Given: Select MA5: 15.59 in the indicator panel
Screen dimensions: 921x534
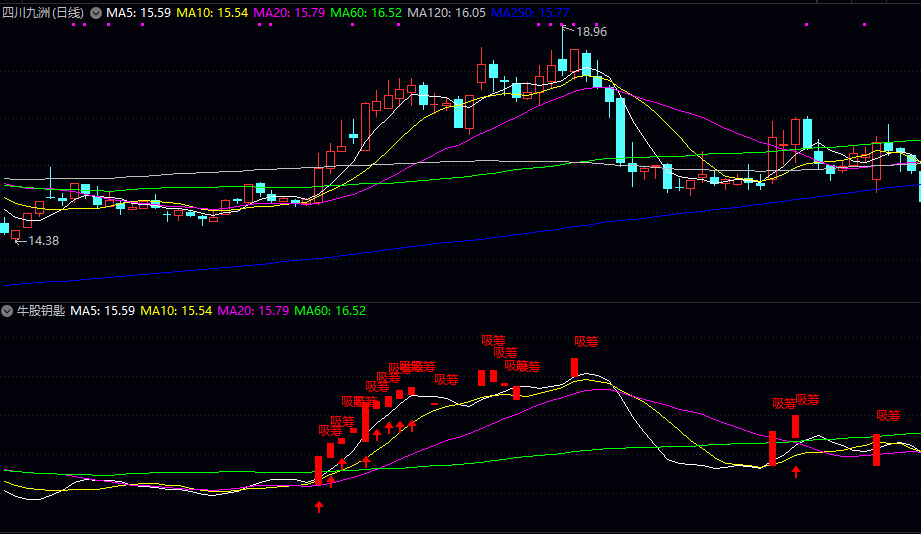Looking at the screenshot, I should click(x=103, y=311).
